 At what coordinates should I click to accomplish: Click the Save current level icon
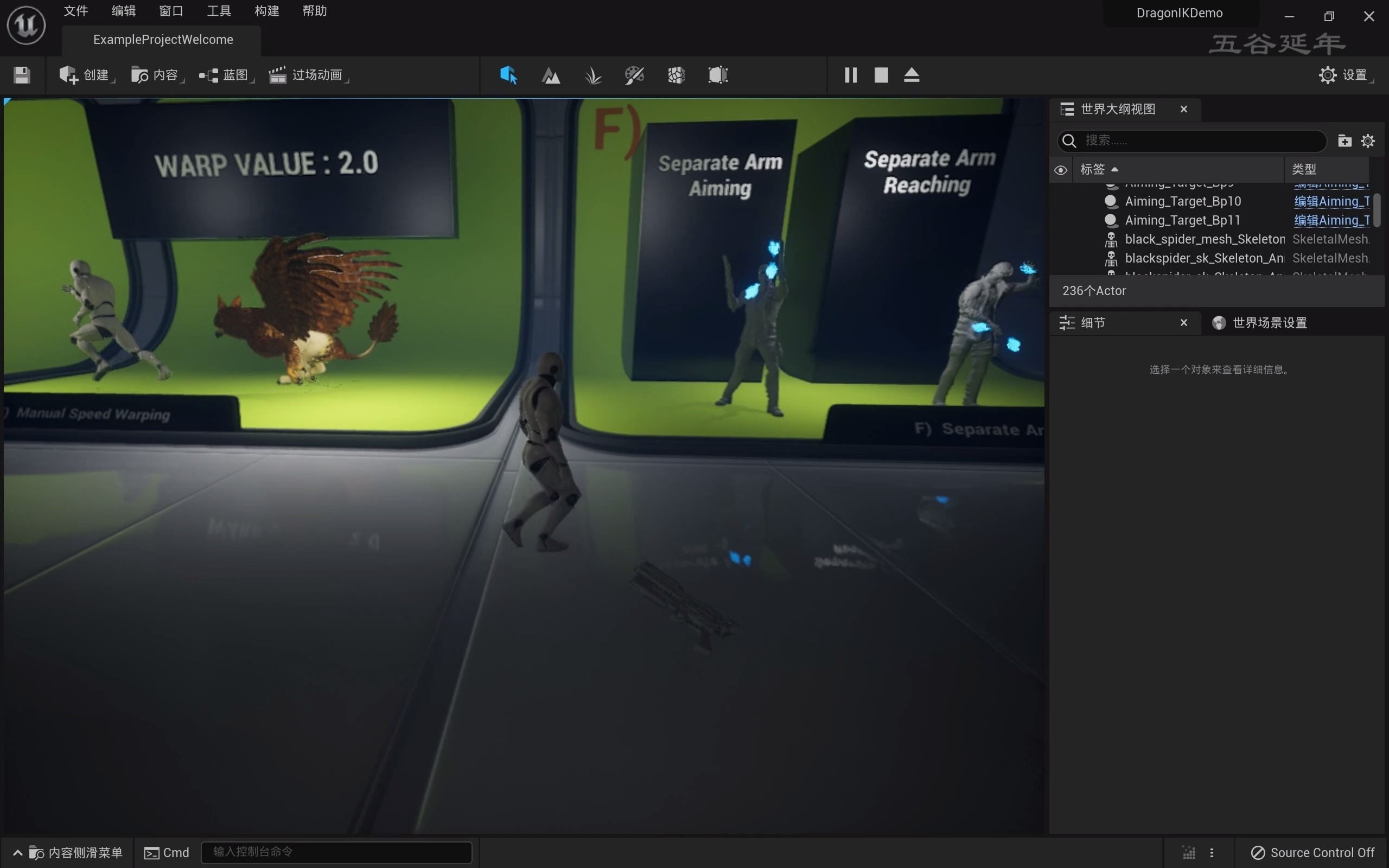pos(22,75)
